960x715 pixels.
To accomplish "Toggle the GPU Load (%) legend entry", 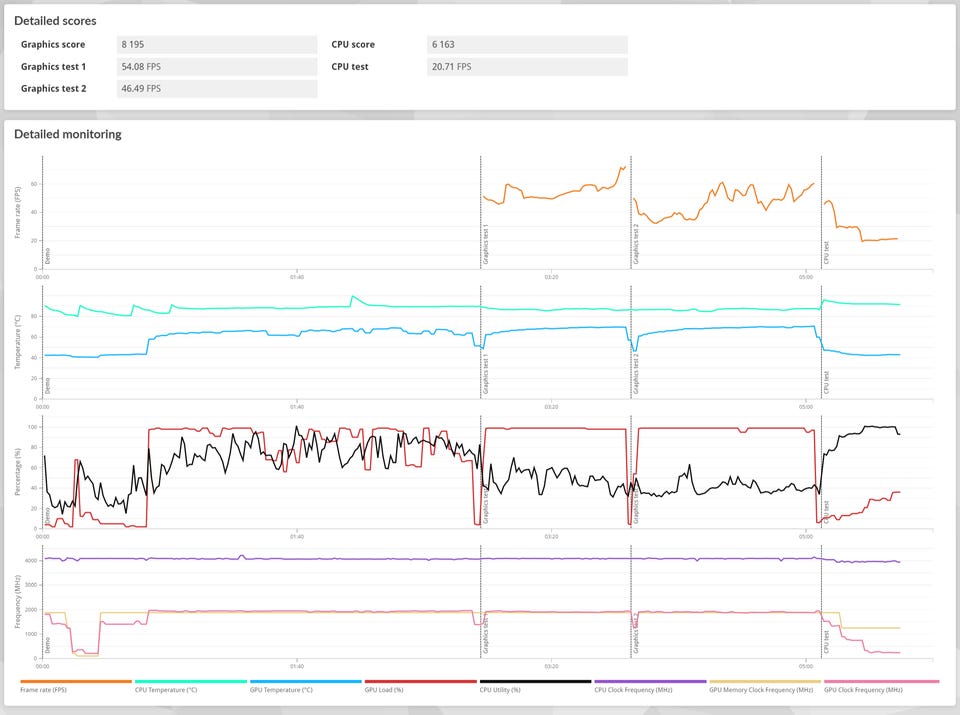I will click(x=421, y=686).
